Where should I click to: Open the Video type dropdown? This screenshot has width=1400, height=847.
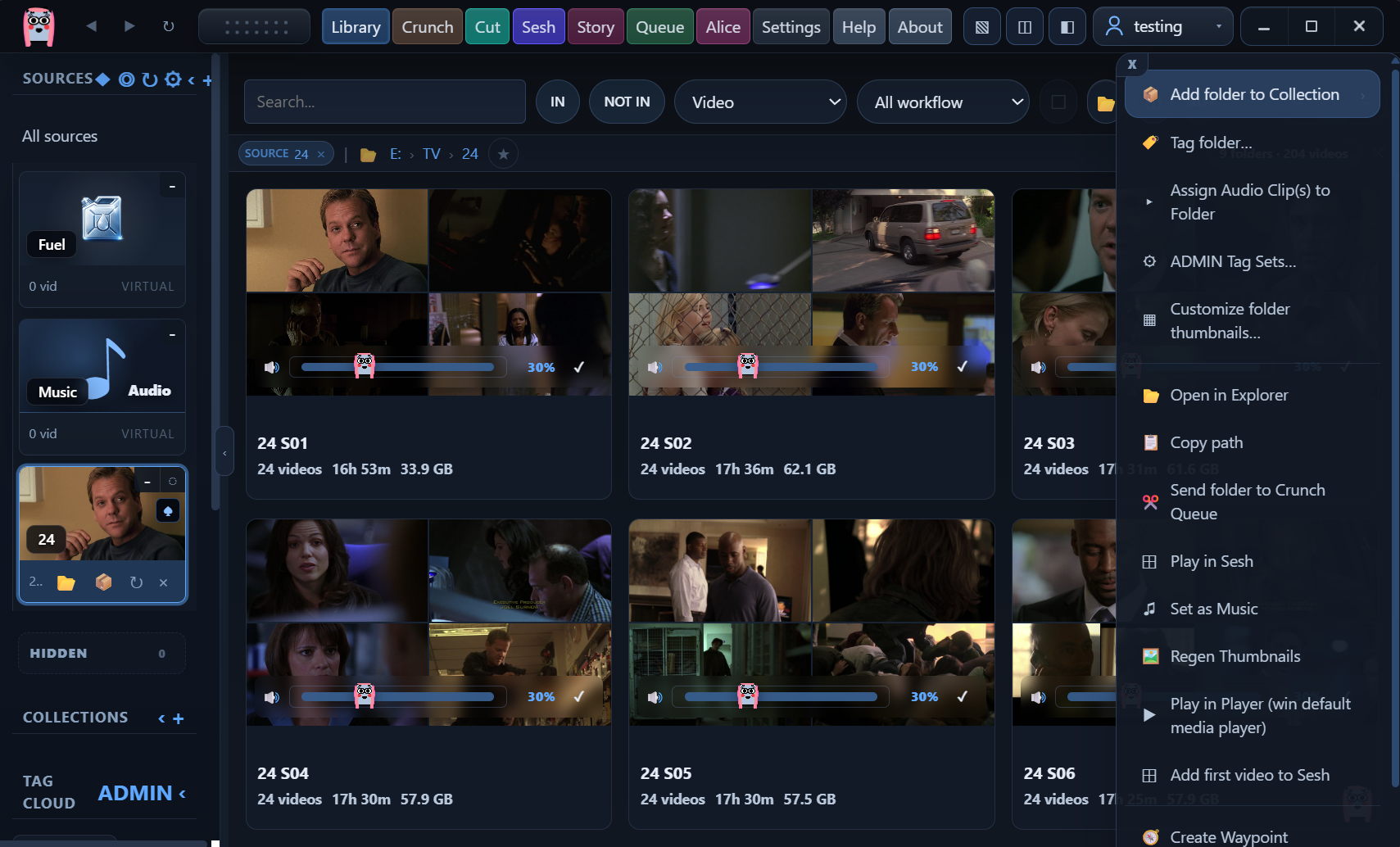[760, 102]
